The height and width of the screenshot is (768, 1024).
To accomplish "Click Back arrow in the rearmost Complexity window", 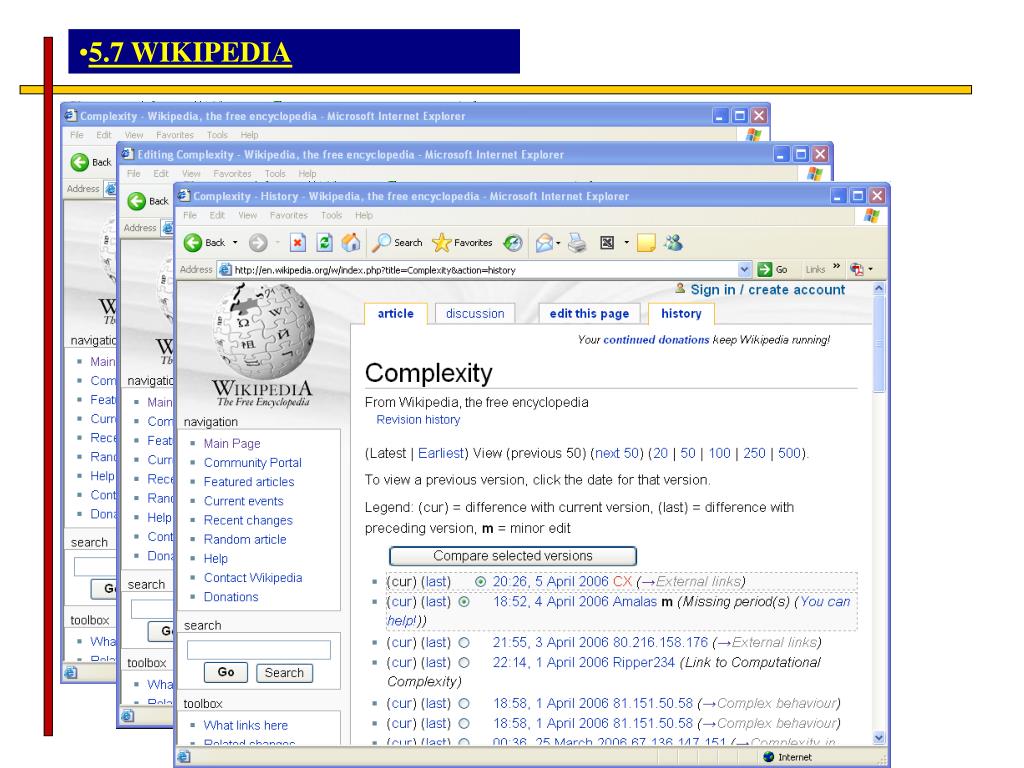I will [80, 162].
